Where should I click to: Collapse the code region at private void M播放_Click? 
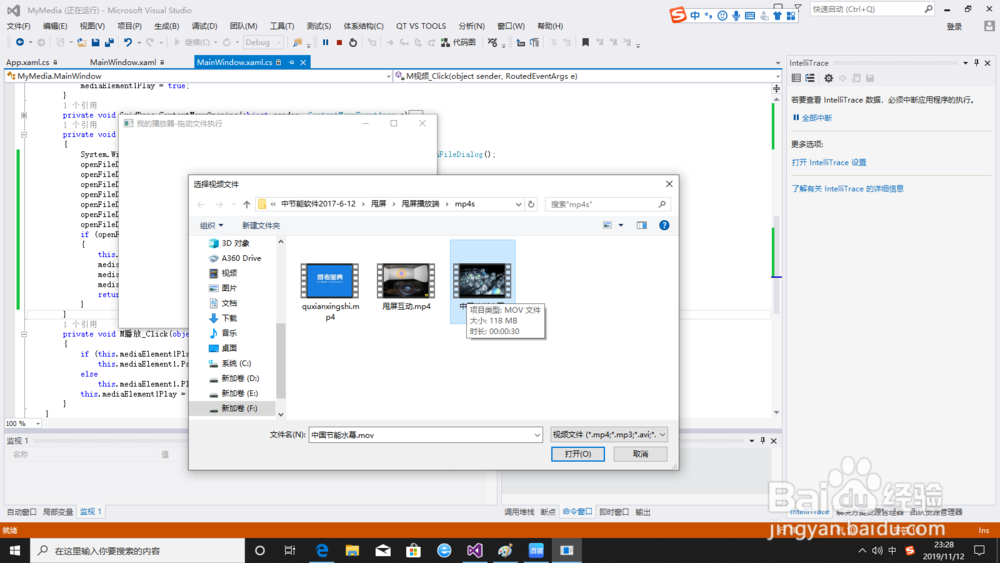tap(24, 334)
